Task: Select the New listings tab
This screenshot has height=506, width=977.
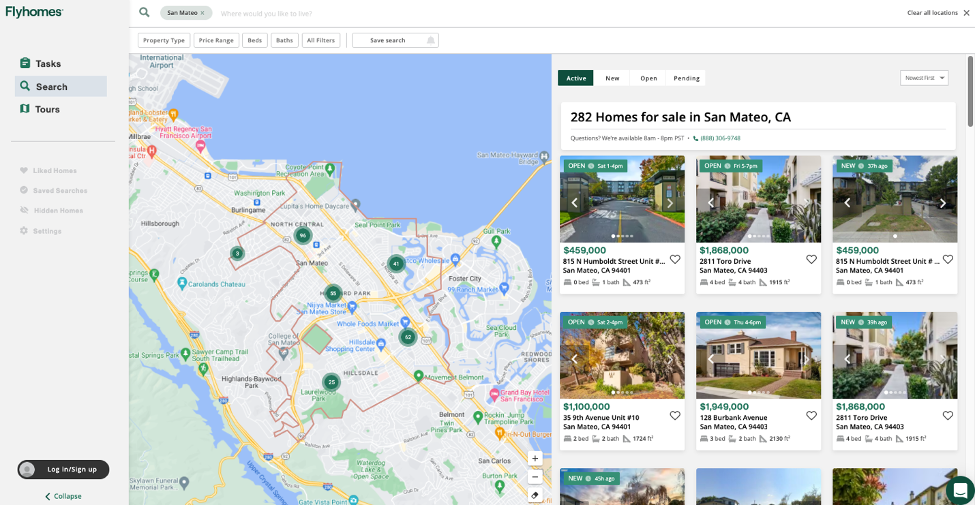Action: click(x=612, y=79)
